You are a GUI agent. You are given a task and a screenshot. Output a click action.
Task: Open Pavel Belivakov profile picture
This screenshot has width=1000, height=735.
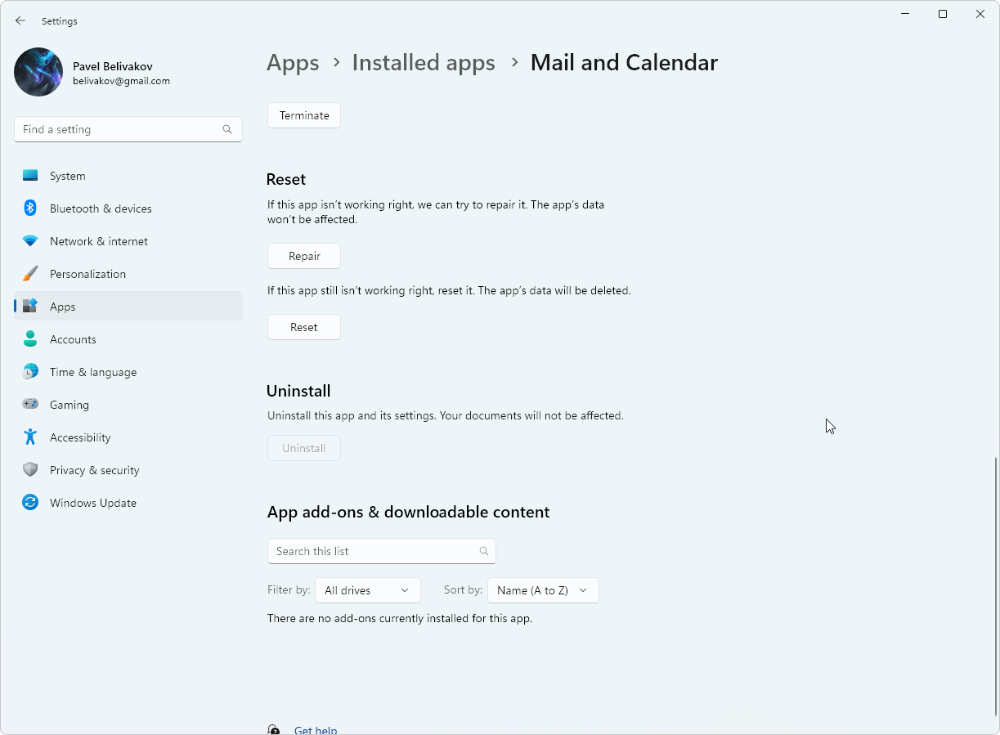(x=38, y=72)
